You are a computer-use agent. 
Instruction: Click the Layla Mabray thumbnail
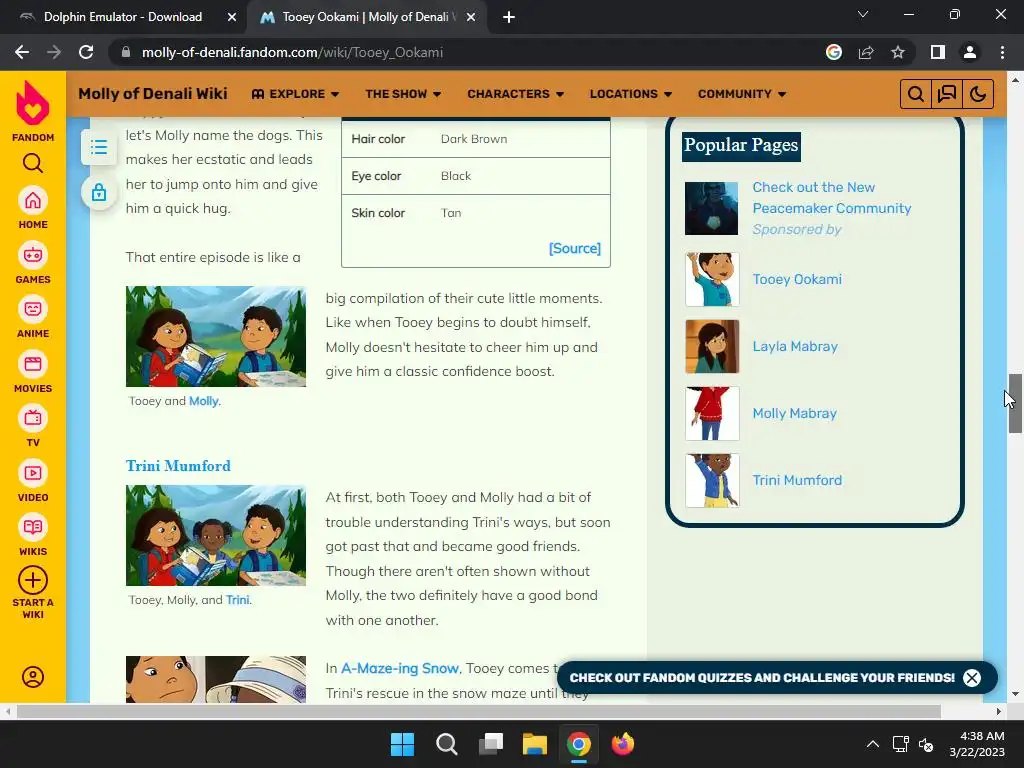point(712,347)
